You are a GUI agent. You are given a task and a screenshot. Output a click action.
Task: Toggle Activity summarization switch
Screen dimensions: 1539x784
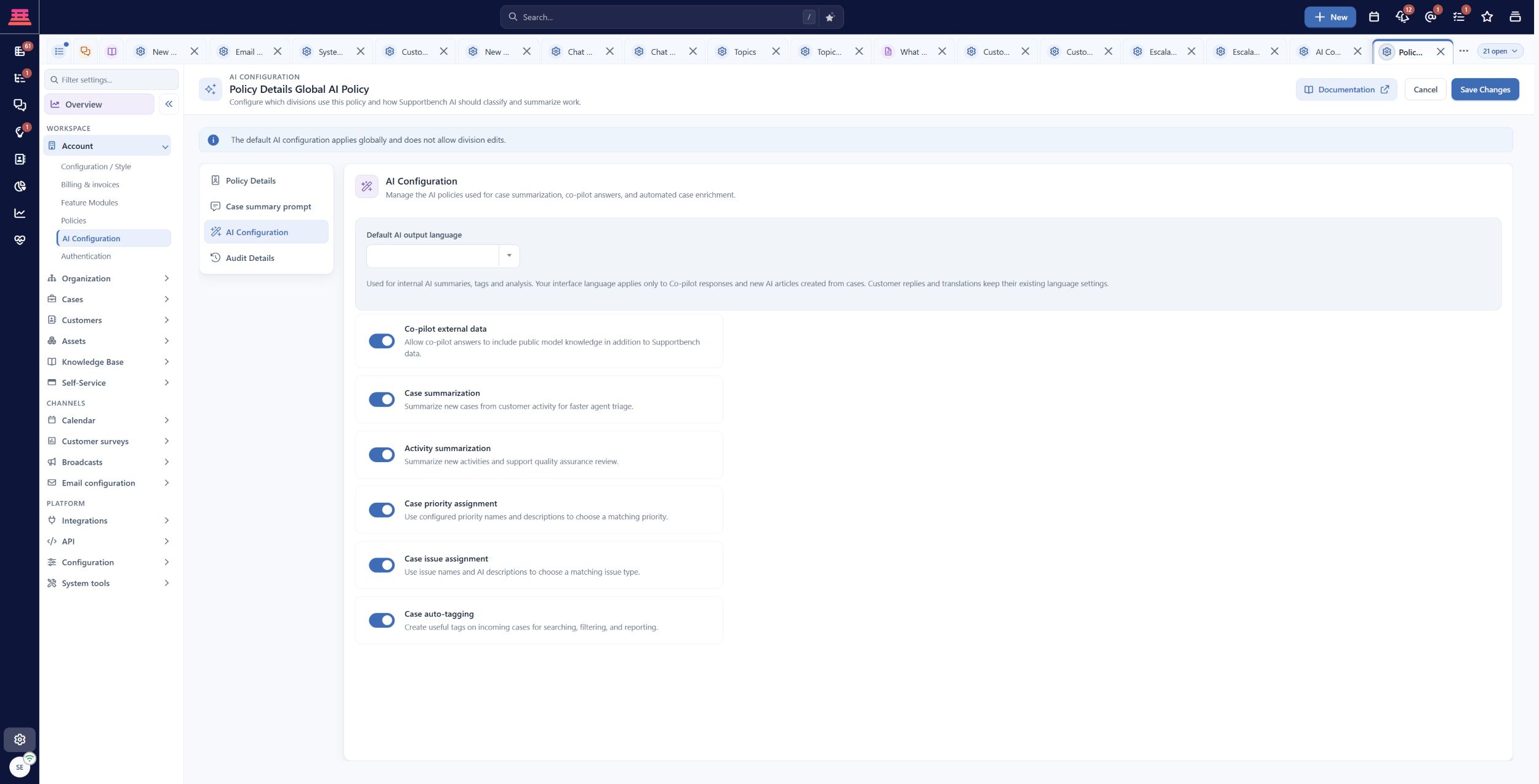click(382, 455)
